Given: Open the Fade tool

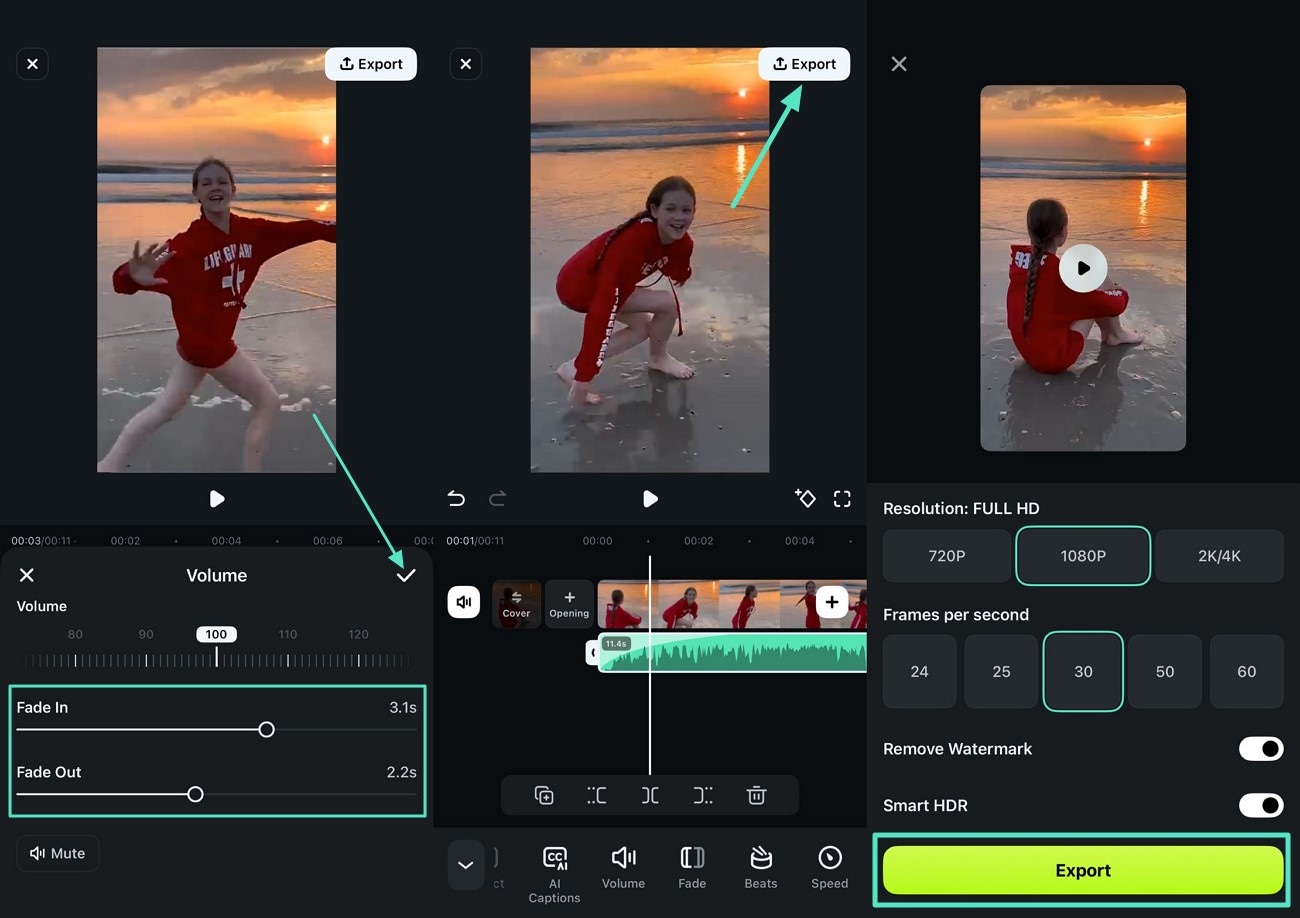Looking at the screenshot, I should (x=692, y=867).
